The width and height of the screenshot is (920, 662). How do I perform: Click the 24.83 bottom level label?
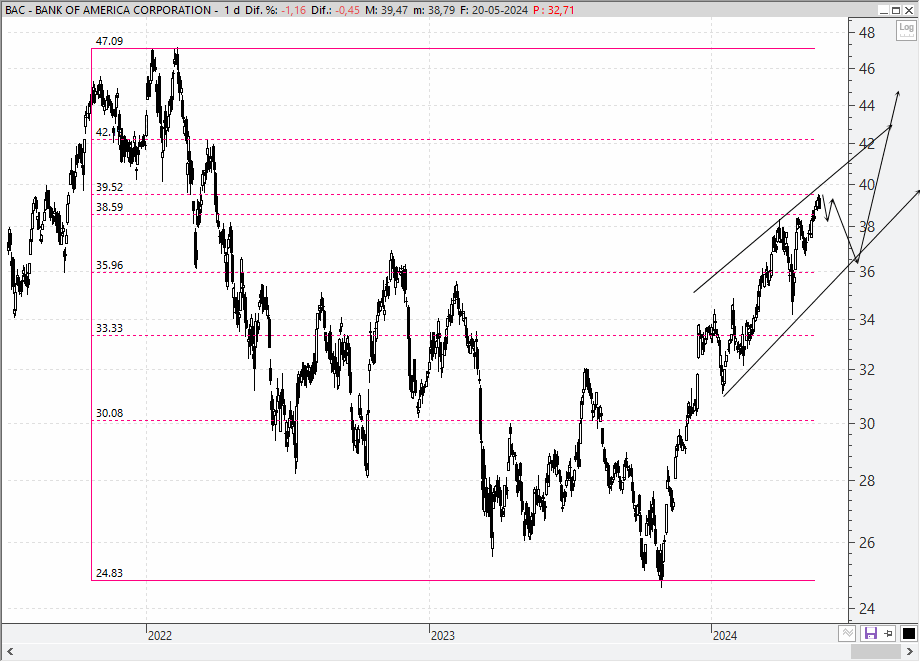pyautogui.click(x=109, y=573)
